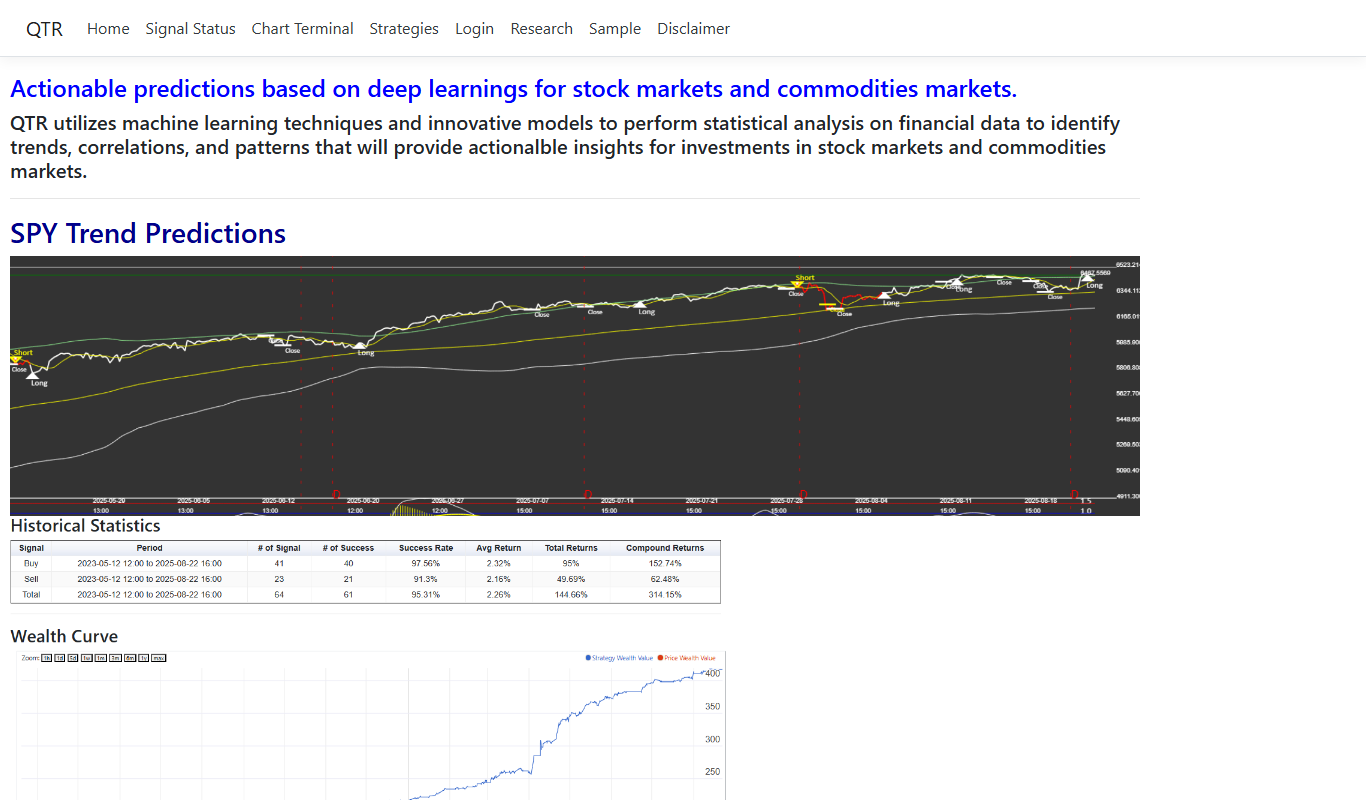Click the 95.31% success rate cell
The image size is (1366, 800).
click(x=426, y=595)
